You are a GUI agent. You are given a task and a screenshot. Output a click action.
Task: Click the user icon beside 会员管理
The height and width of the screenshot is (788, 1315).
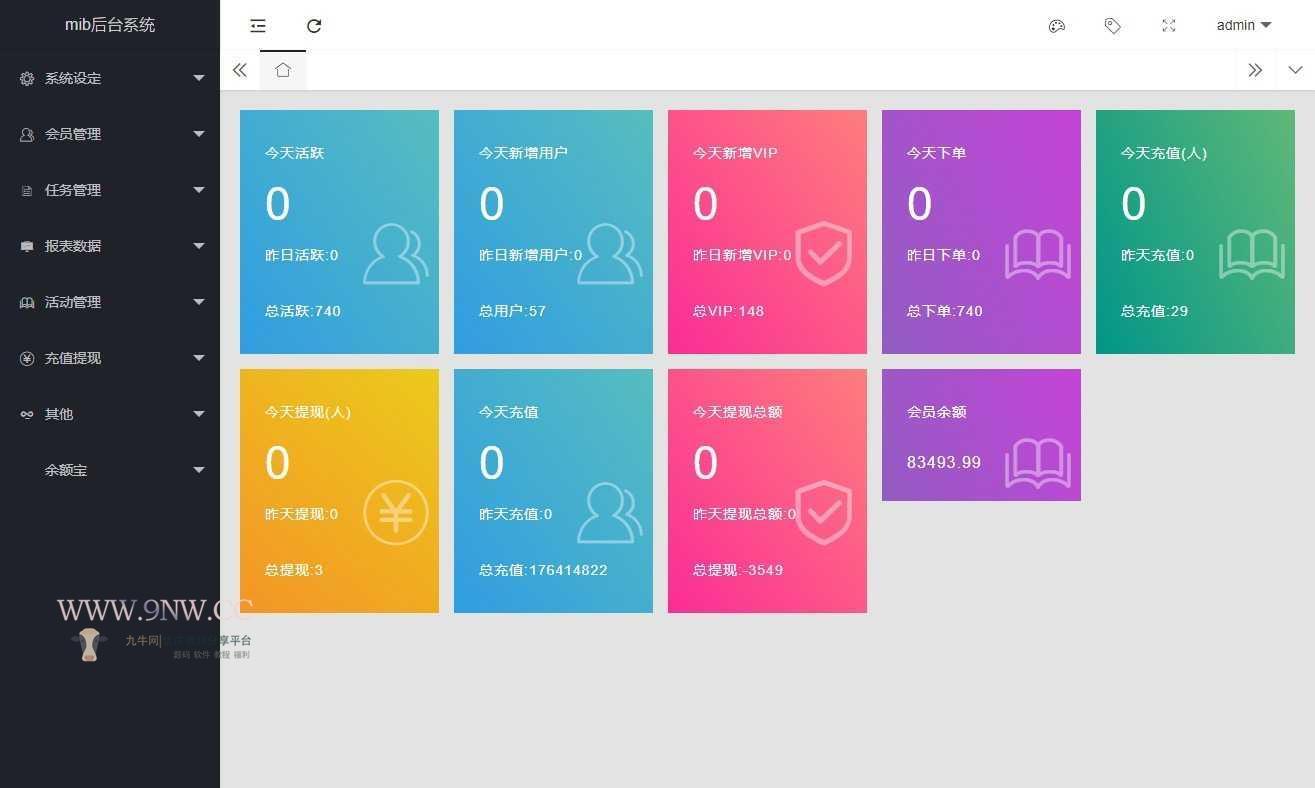pyautogui.click(x=27, y=134)
